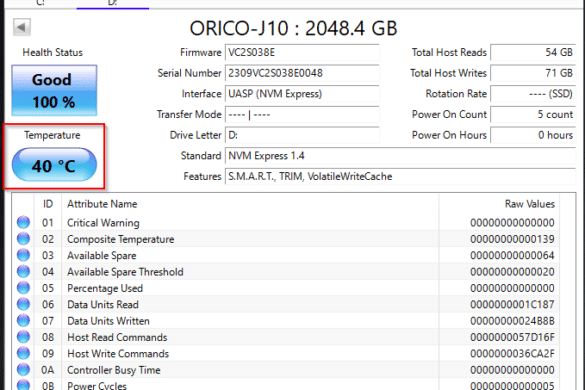The height and width of the screenshot is (390, 585).
Task: Click the status orb for Available Spare Threshold
Action: [23, 271]
